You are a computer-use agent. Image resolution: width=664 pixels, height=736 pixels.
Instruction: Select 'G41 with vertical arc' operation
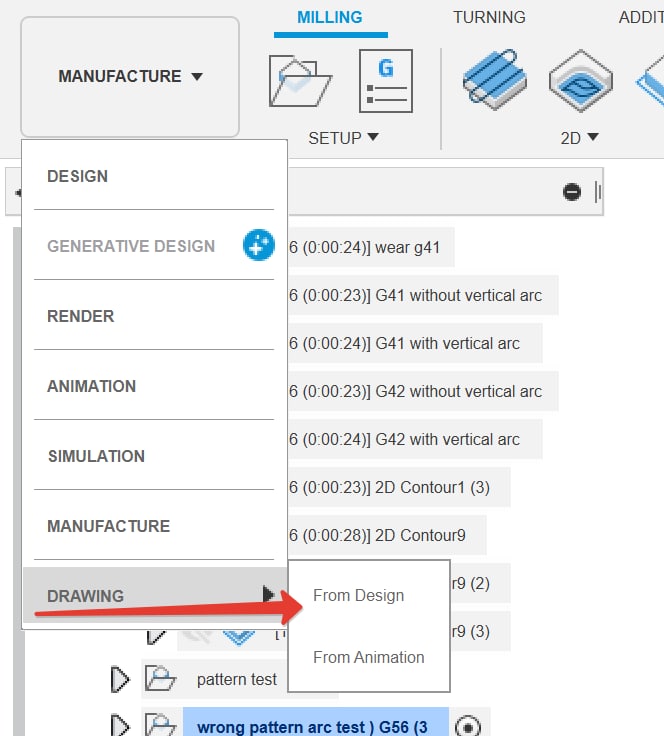point(415,343)
